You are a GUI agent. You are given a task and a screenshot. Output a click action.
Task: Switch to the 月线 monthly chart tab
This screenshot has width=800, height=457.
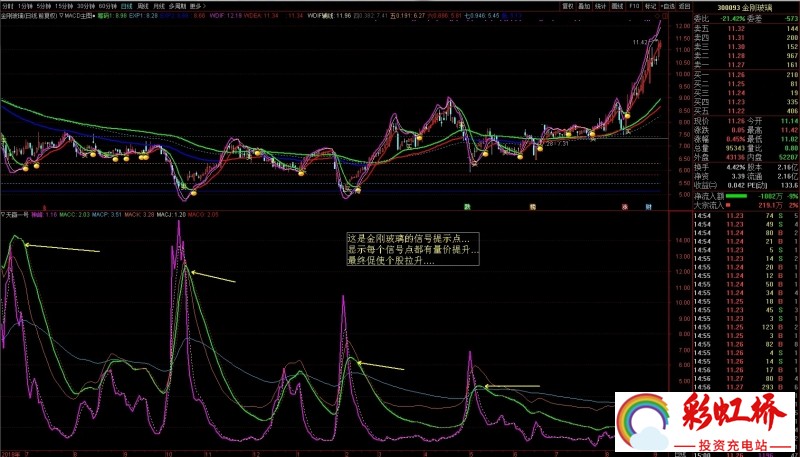(x=161, y=7)
